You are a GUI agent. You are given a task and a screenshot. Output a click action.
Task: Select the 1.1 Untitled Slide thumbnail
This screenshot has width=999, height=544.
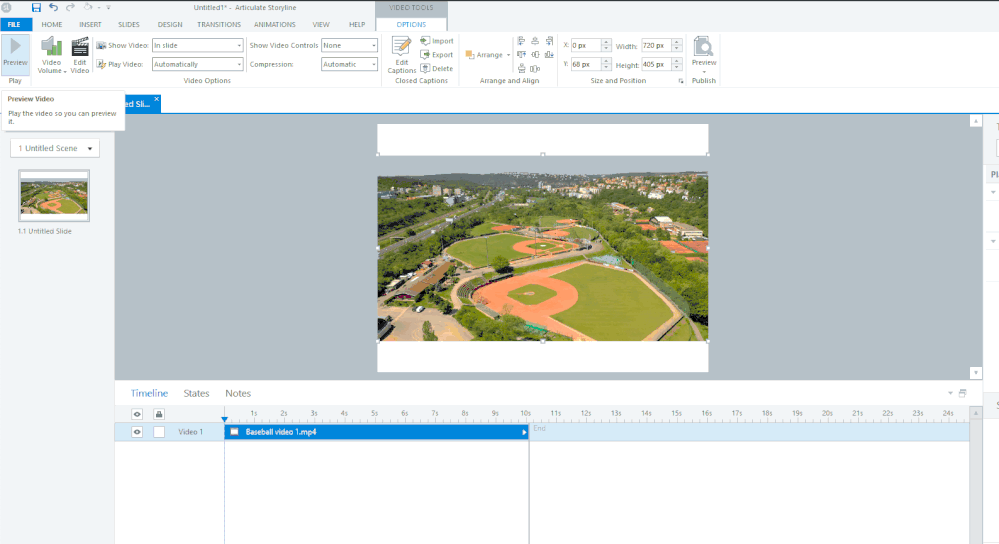pos(54,196)
